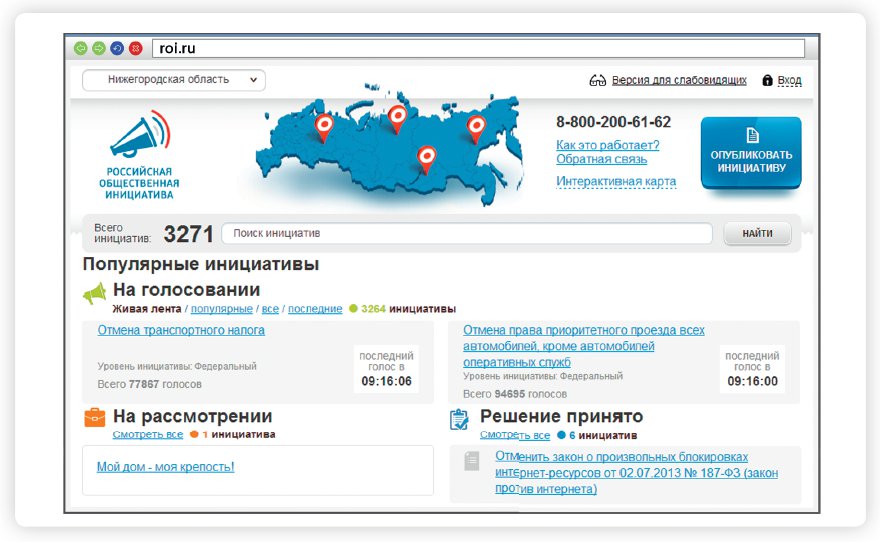Click the 6 инициатив count text
The image size is (880, 542).
click(603, 435)
